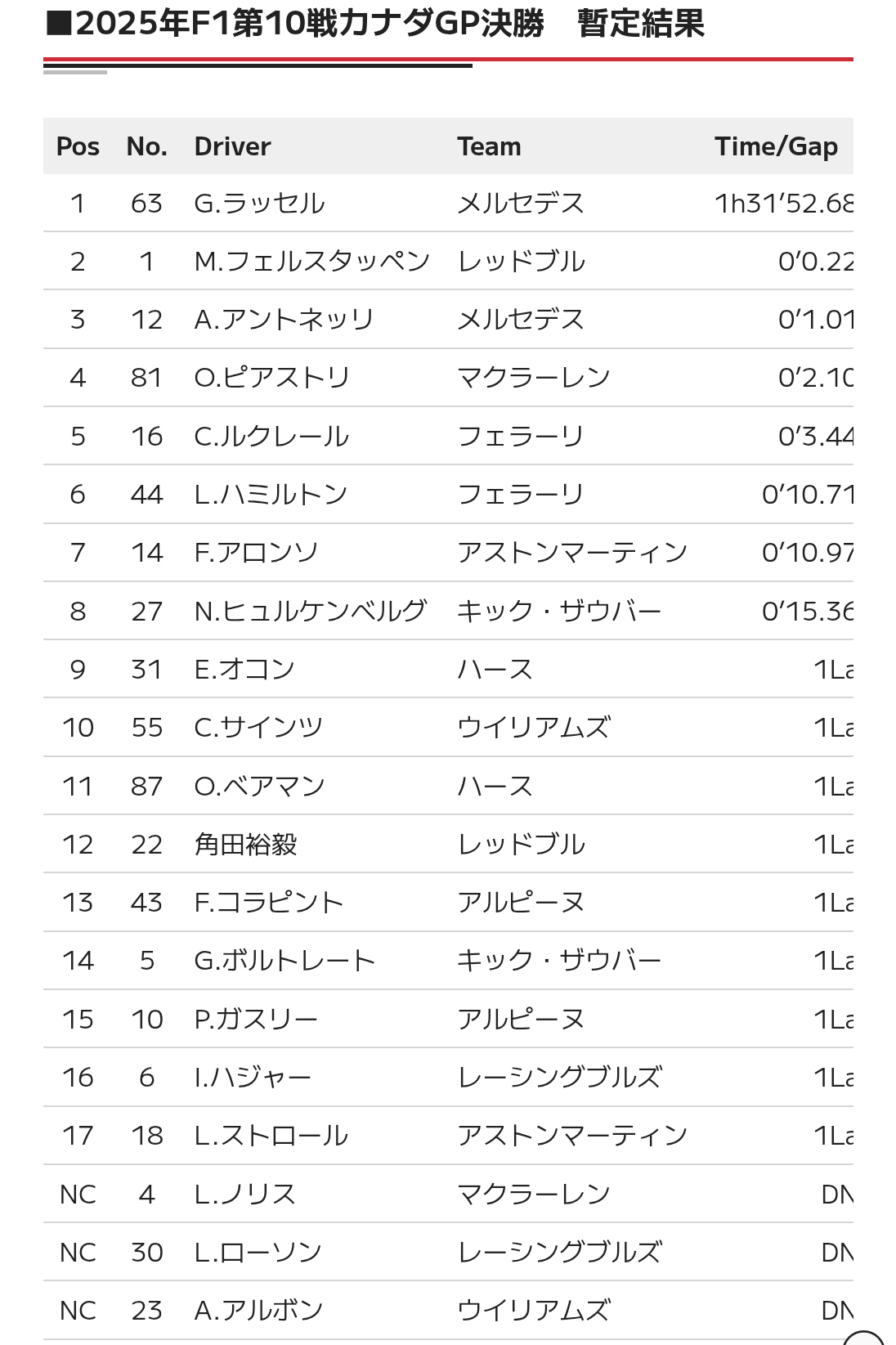The width and height of the screenshot is (896, 1345).
Task: Click N.ヒュルケンベルグ driver name
Action: [311, 611]
